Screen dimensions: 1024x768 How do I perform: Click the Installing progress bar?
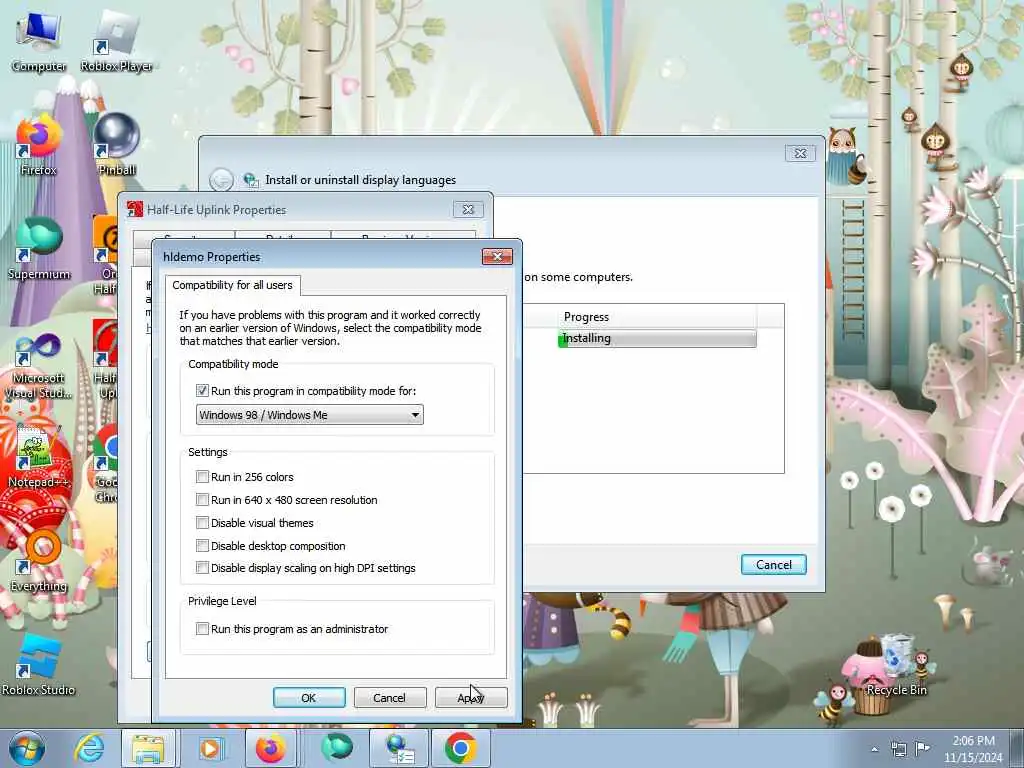pos(658,338)
